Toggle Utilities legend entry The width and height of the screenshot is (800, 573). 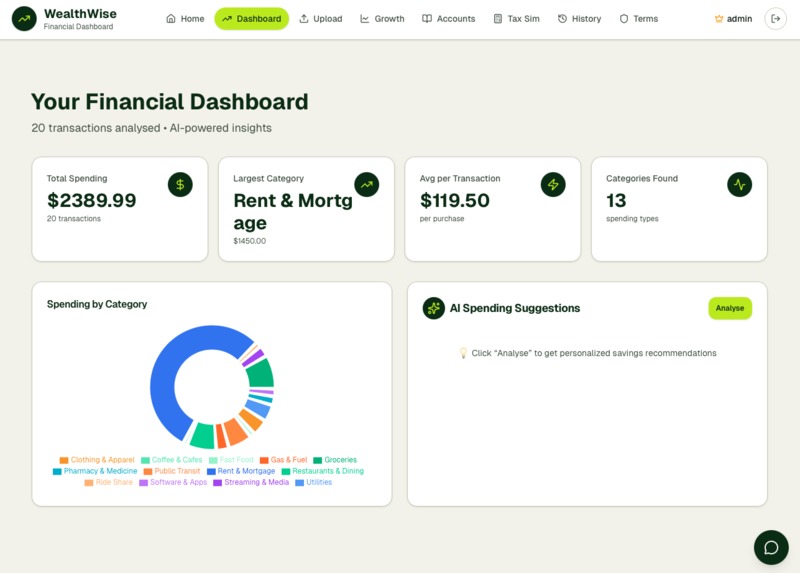(x=314, y=482)
